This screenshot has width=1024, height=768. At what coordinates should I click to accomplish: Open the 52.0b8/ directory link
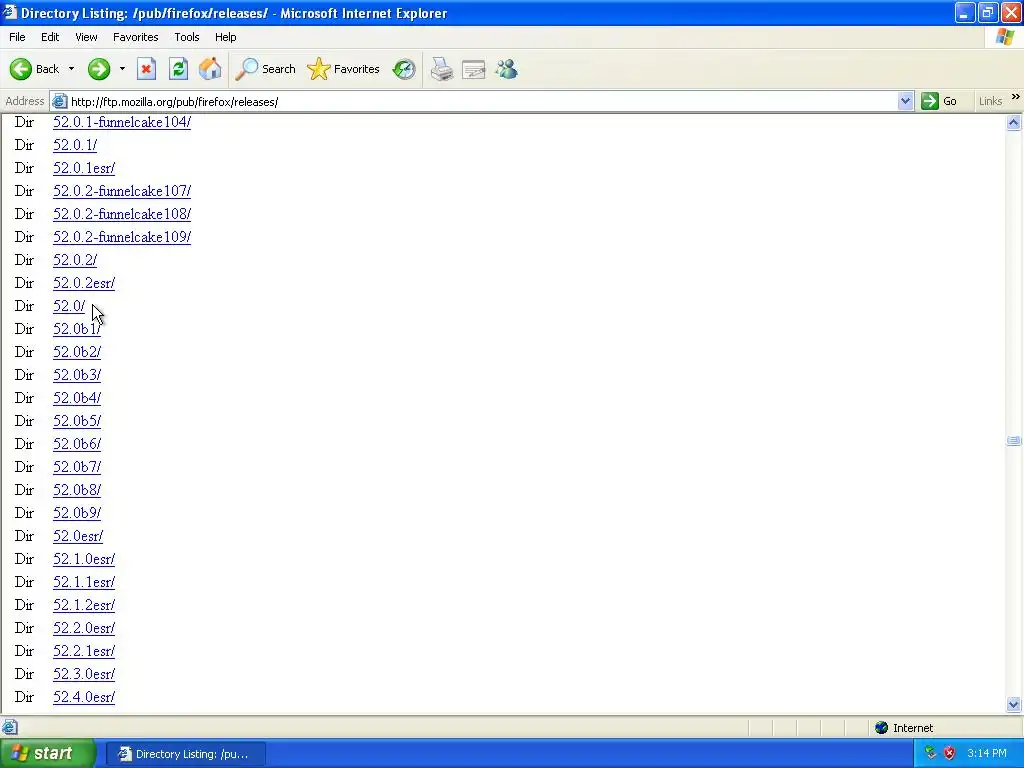click(76, 490)
